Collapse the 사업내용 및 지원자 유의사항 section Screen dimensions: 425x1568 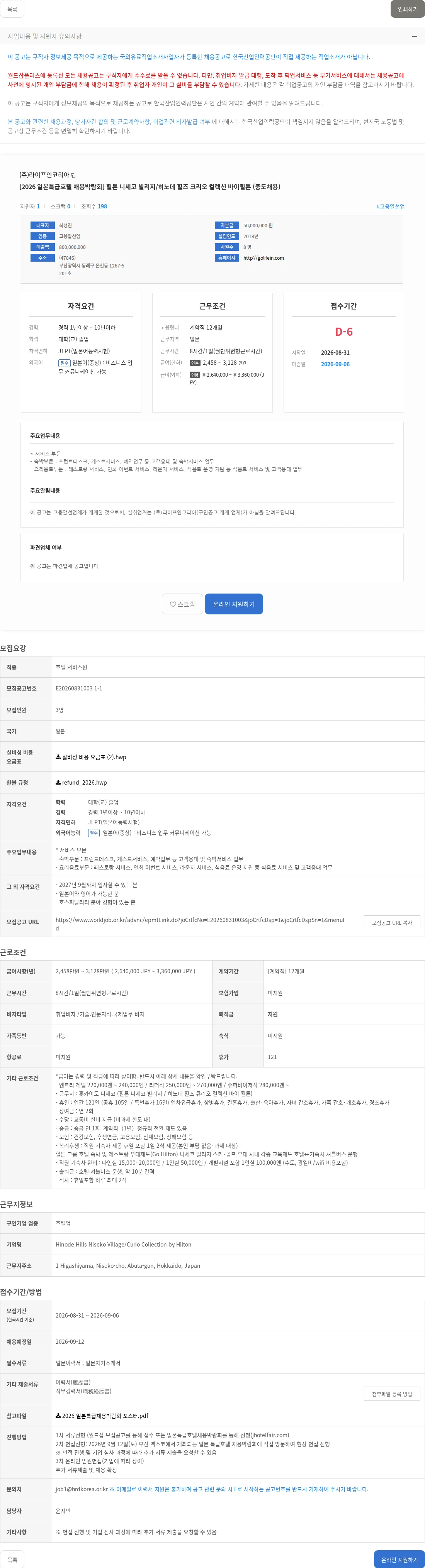click(x=414, y=37)
